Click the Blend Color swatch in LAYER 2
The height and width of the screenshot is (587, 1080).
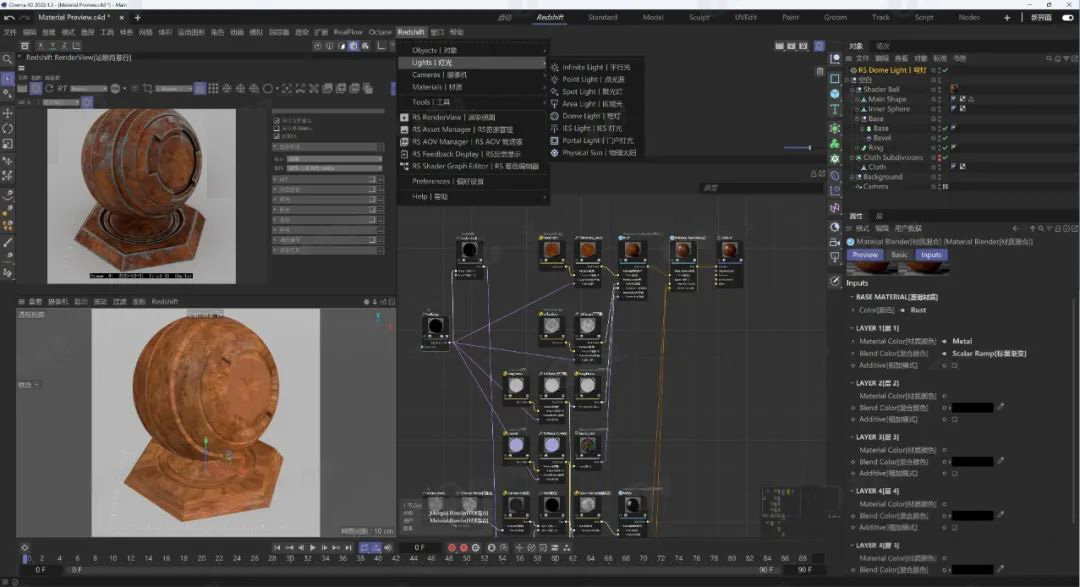[x=972, y=407]
